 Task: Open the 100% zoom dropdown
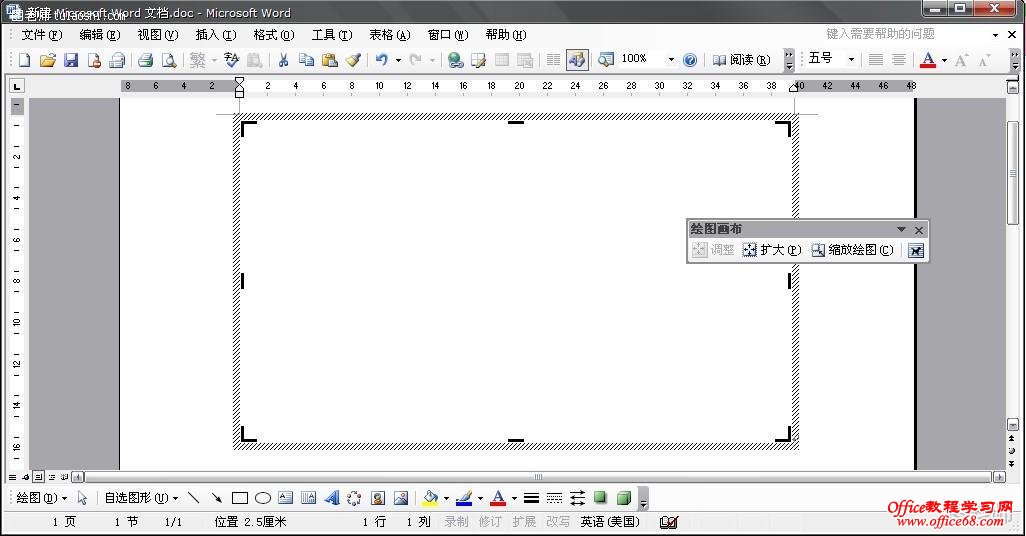[x=670, y=60]
